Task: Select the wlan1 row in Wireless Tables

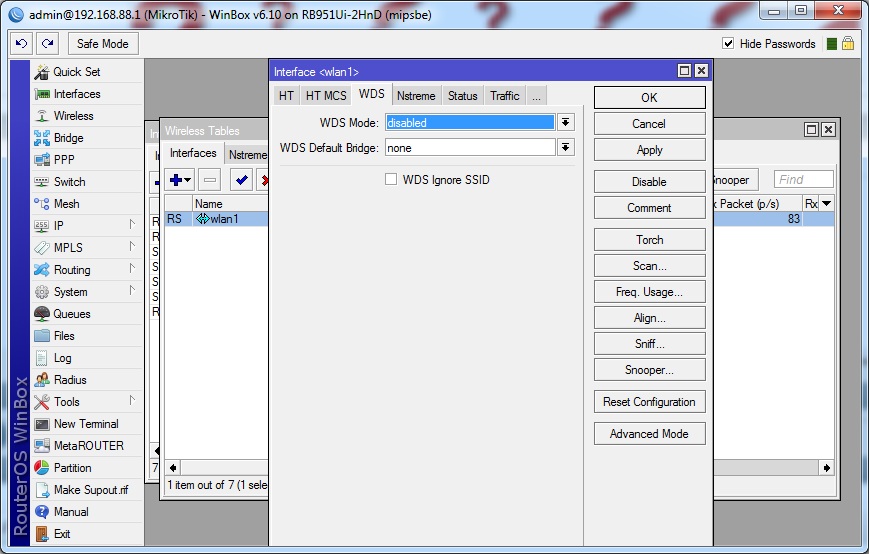Action: (216, 219)
